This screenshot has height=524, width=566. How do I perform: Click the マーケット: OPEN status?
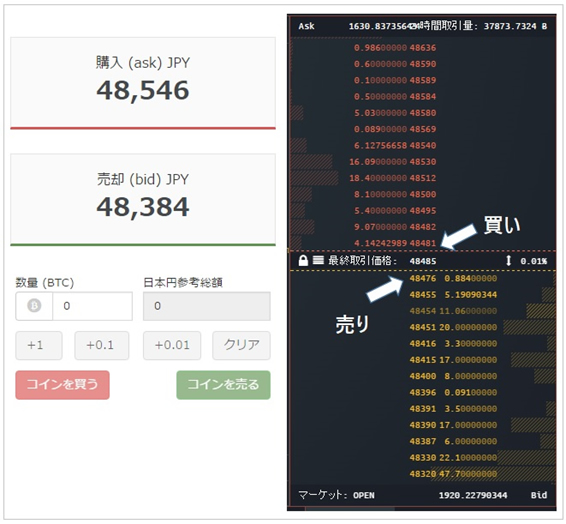(336, 495)
